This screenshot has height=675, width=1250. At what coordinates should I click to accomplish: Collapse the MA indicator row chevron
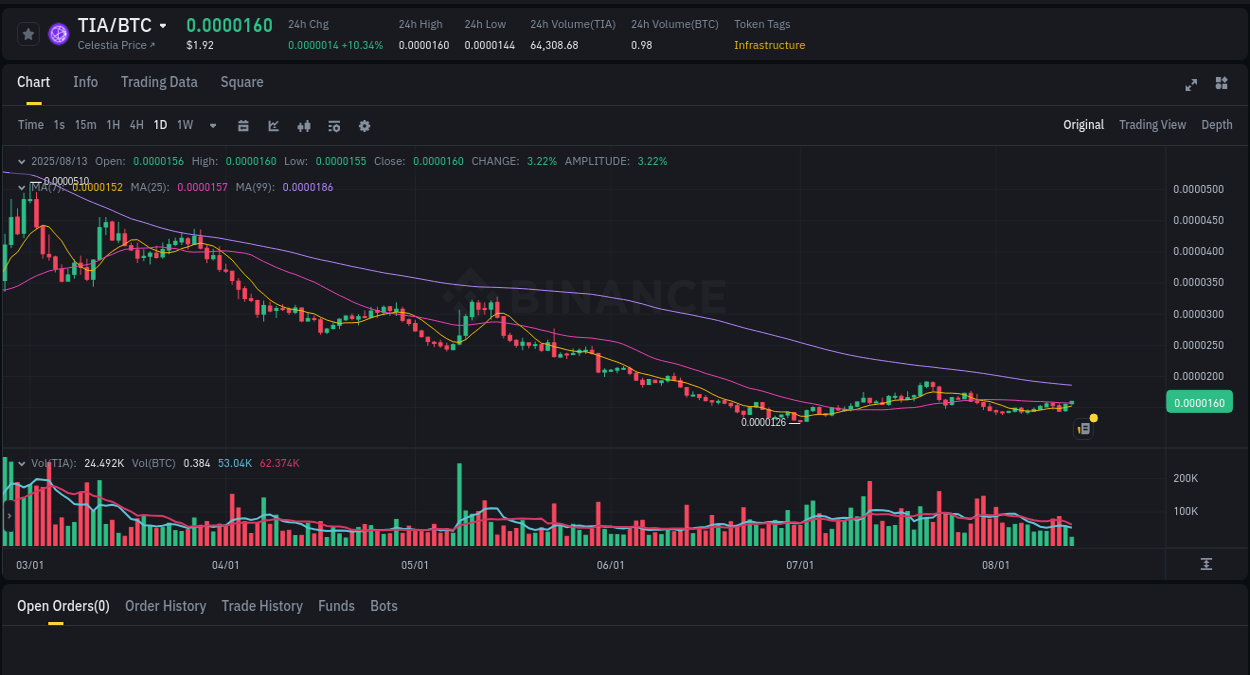[21, 186]
